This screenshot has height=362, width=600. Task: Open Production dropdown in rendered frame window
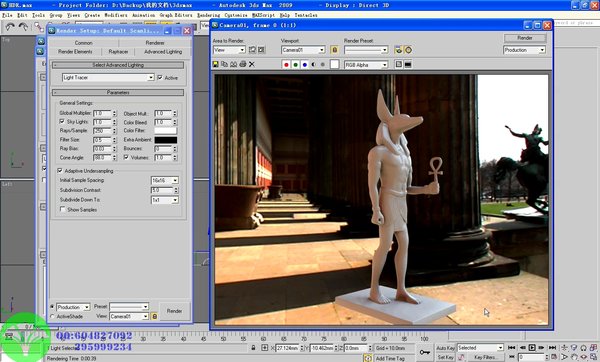524,50
